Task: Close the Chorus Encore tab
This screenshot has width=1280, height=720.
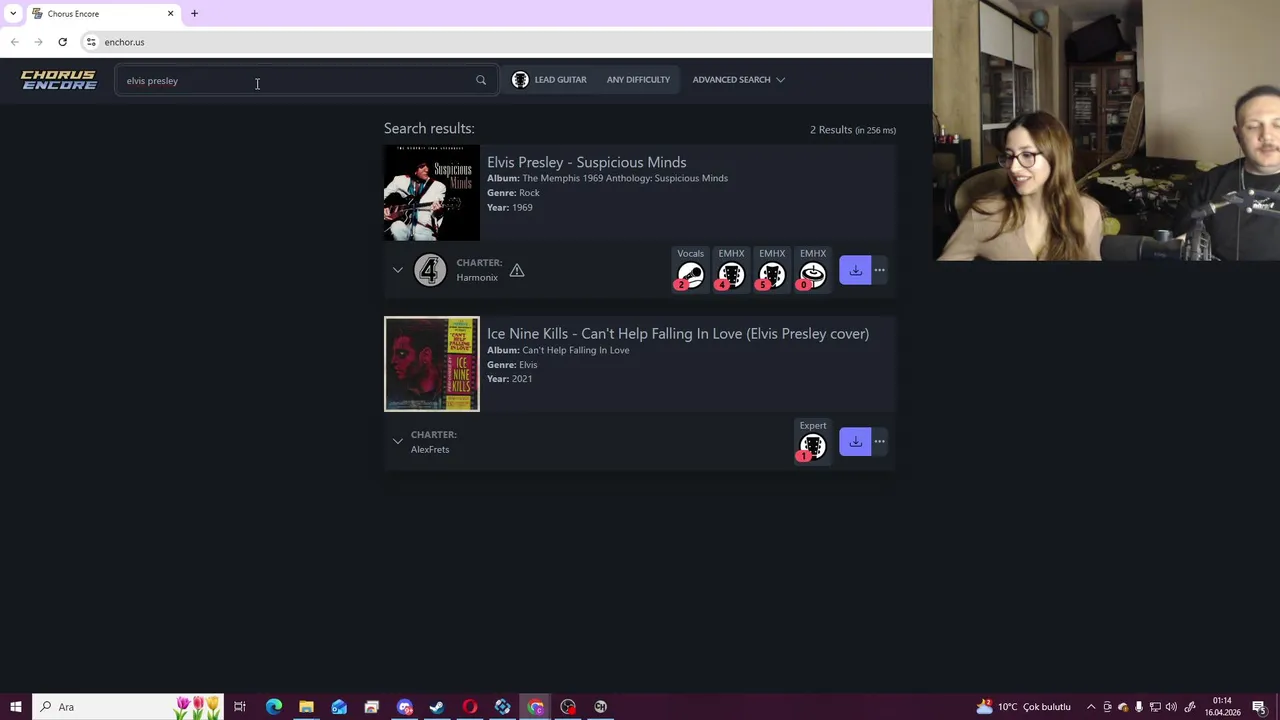Action: 170,13
